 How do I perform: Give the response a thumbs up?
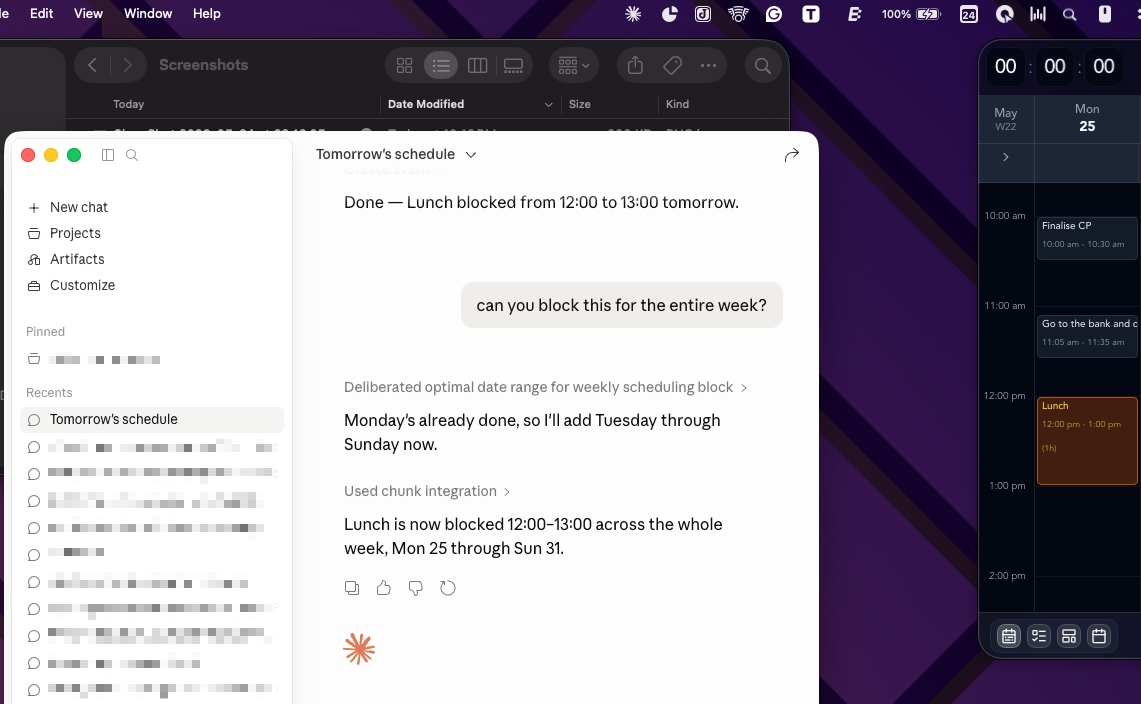pos(383,588)
